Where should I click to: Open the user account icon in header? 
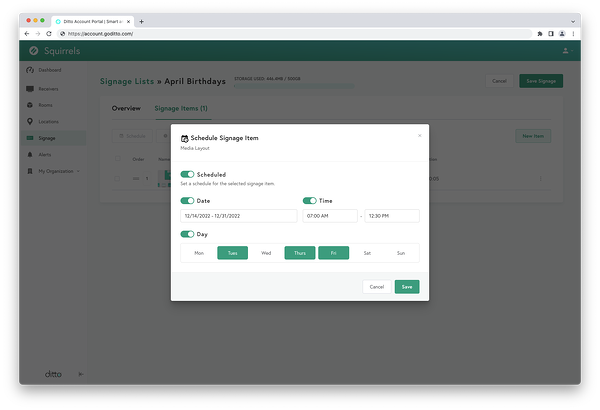tap(564, 50)
